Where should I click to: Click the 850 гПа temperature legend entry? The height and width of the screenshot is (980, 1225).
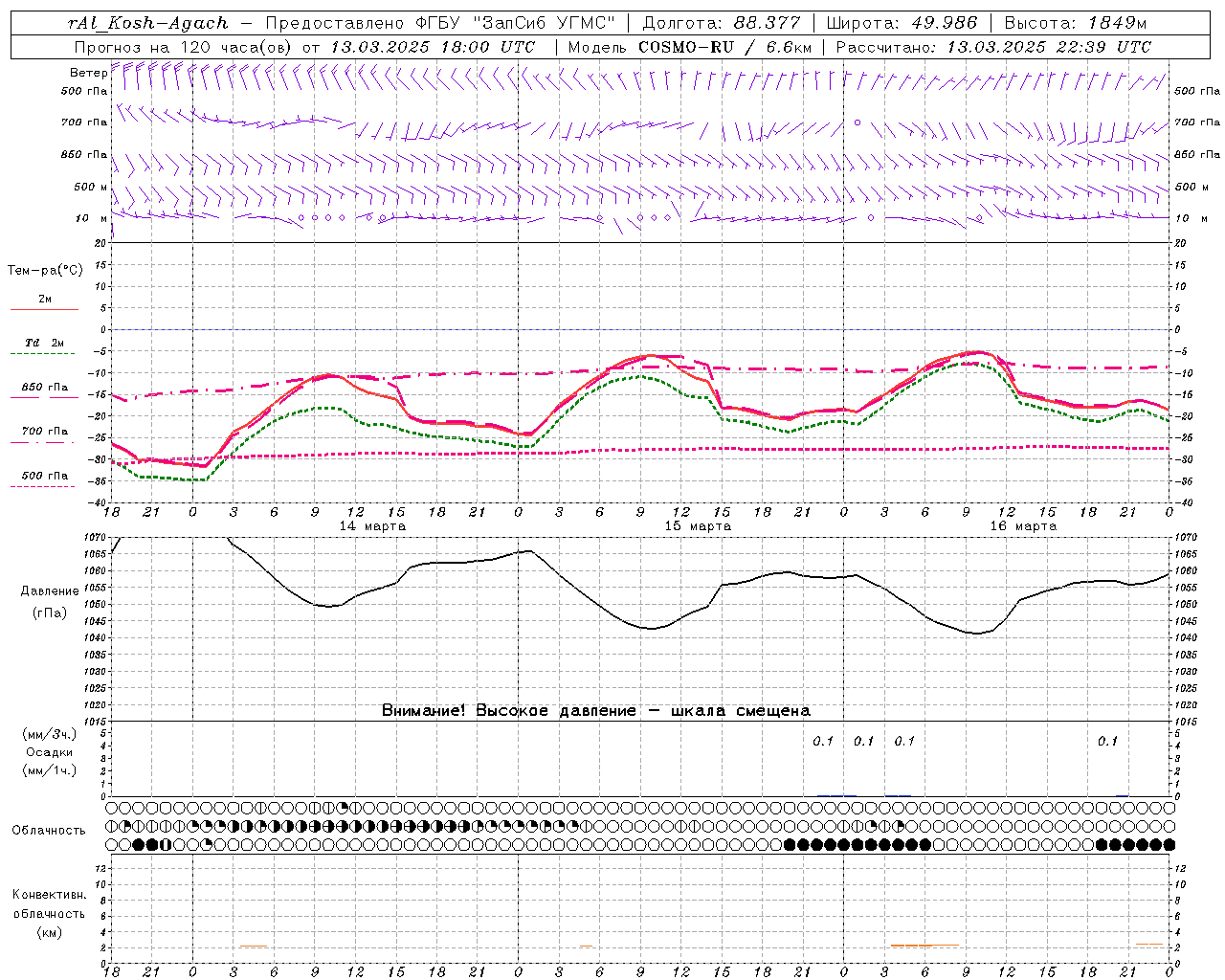click(45, 387)
